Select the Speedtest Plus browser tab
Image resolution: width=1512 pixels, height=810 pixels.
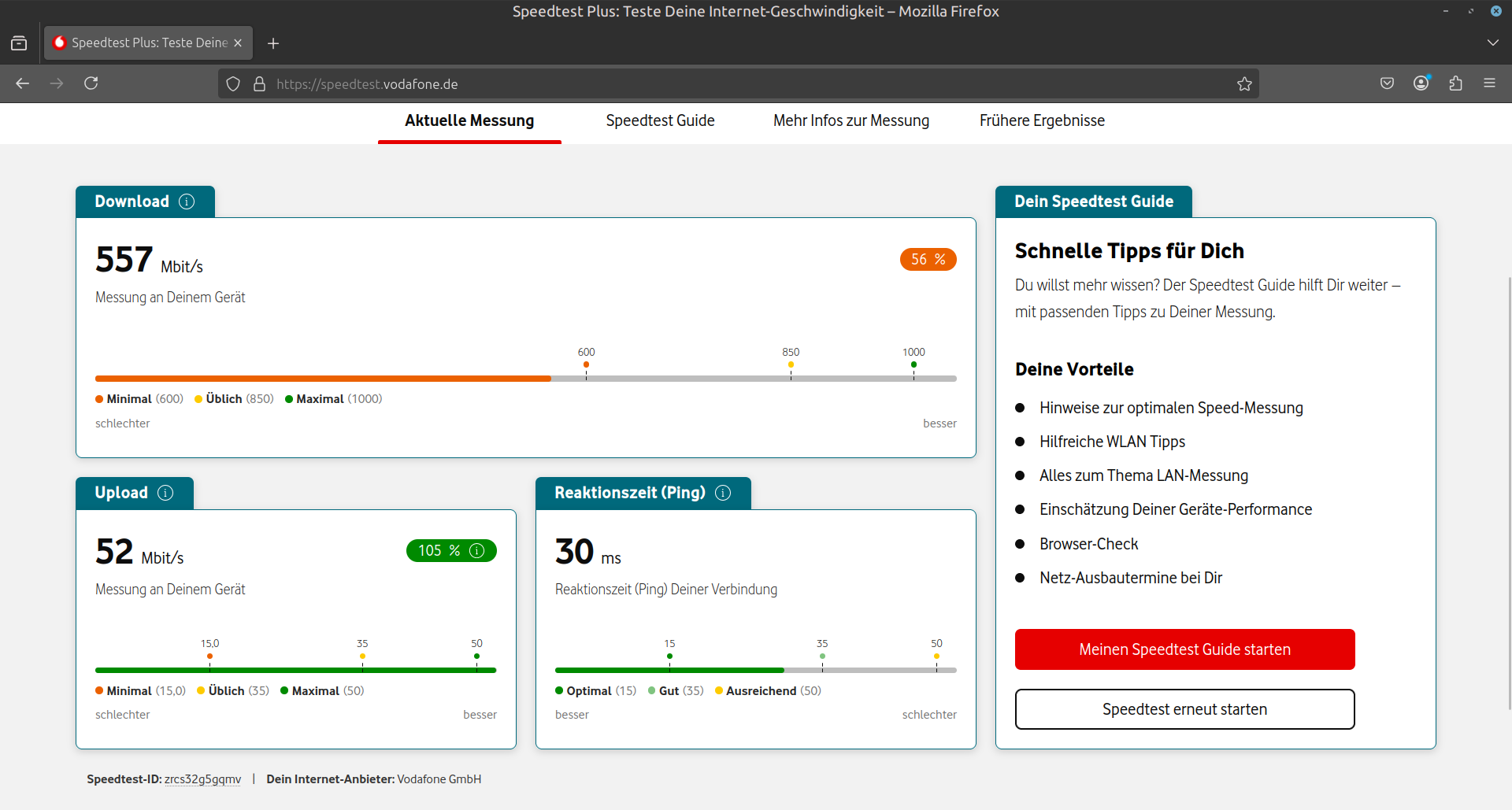click(148, 43)
